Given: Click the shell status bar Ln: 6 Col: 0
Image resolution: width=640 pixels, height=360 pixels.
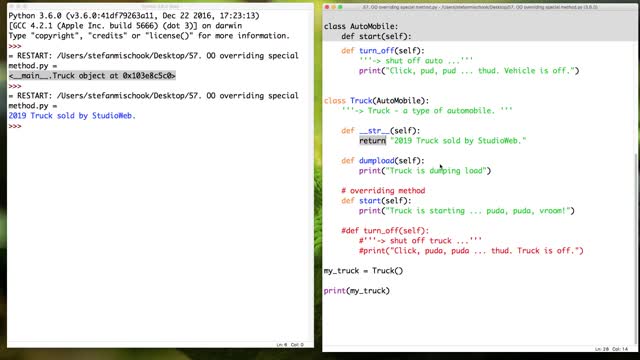Looking at the screenshot, I should [290, 345].
